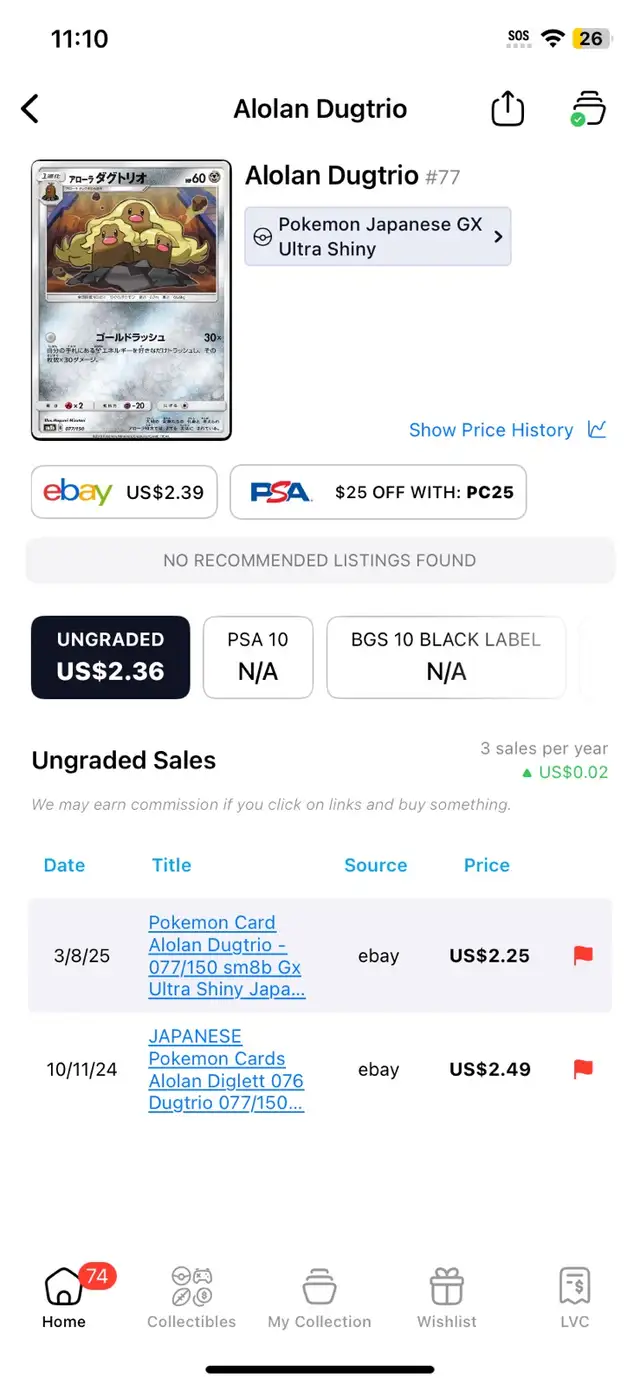Open the LVC receipt icon
This screenshot has height=1386, width=640.
point(575,1298)
